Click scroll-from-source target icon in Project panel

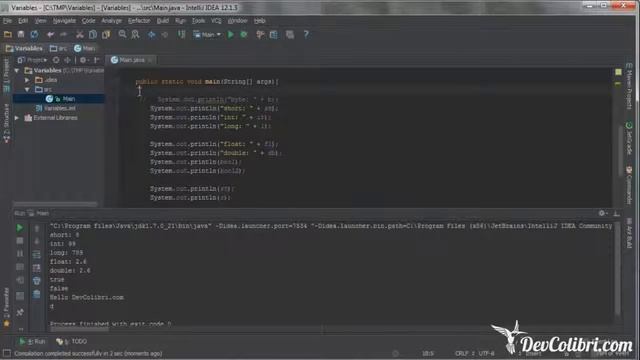coord(56,60)
